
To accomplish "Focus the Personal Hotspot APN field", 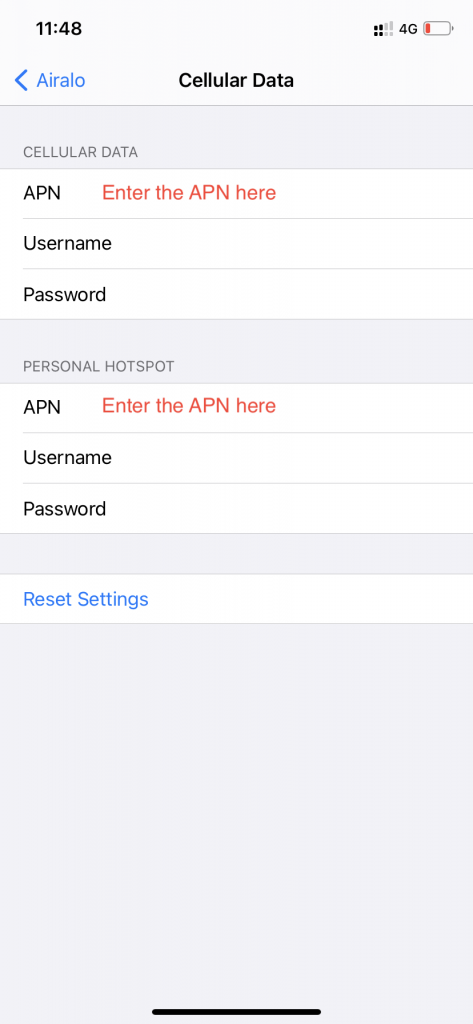I will point(236,408).
